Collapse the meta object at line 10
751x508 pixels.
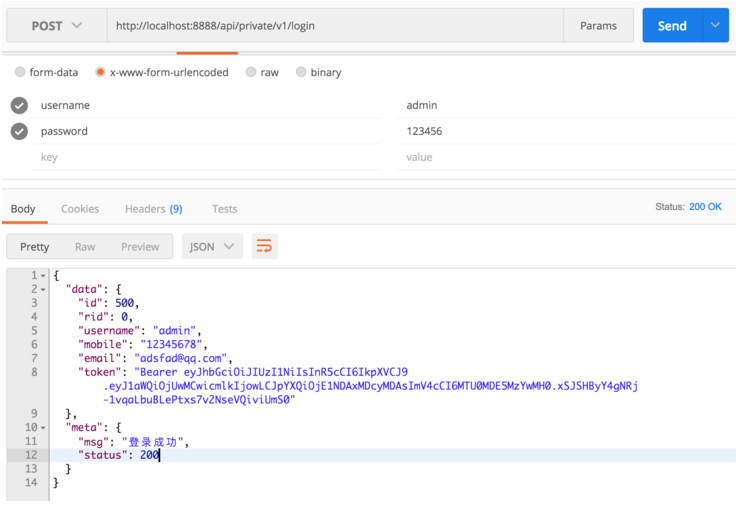coord(43,428)
